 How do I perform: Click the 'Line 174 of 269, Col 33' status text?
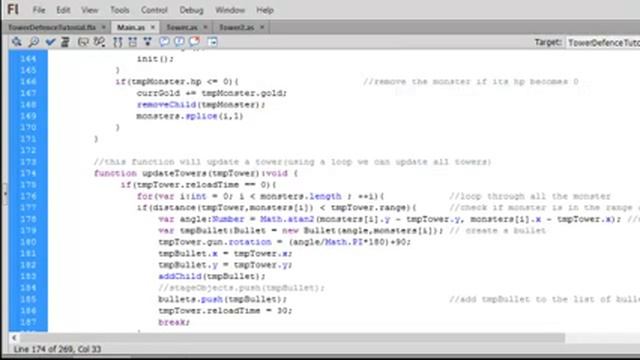click(x=57, y=349)
